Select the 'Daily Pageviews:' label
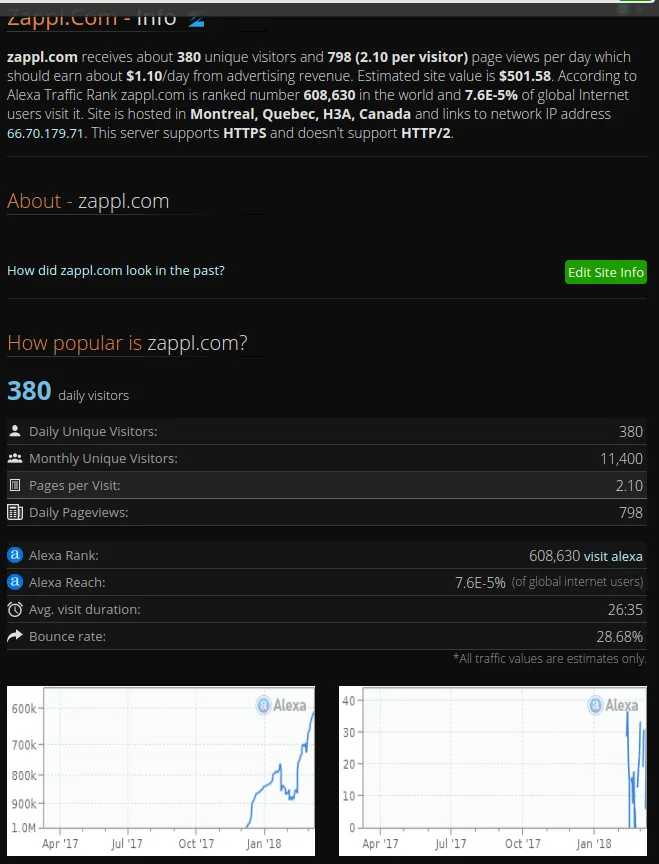Screen dimensions: 659x864 pos(78,512)
